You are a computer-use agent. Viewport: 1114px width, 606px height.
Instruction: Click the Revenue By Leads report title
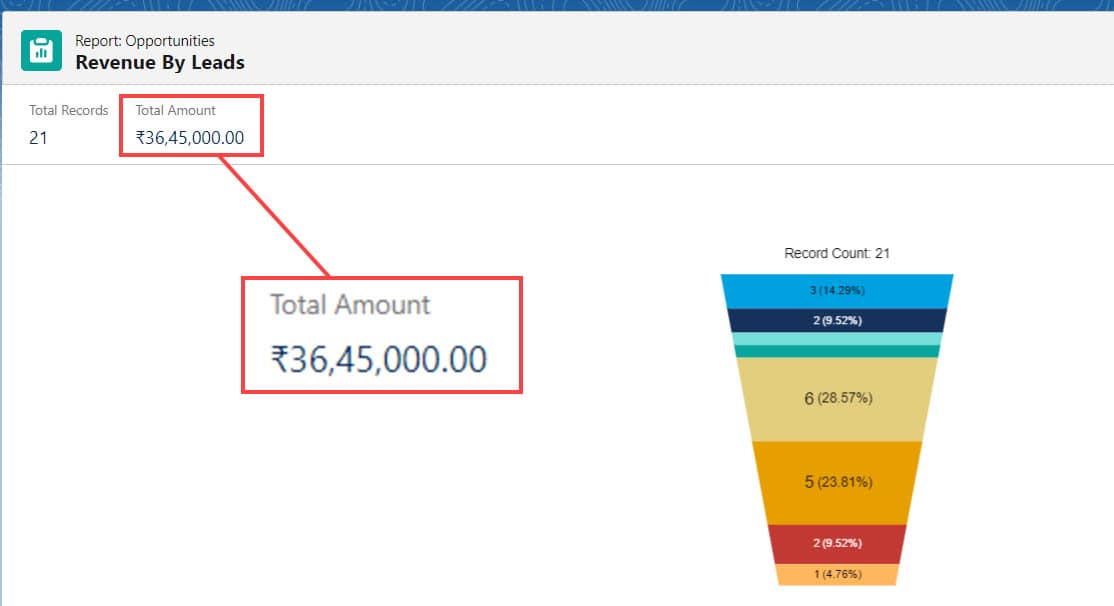[x=160, y=63]
